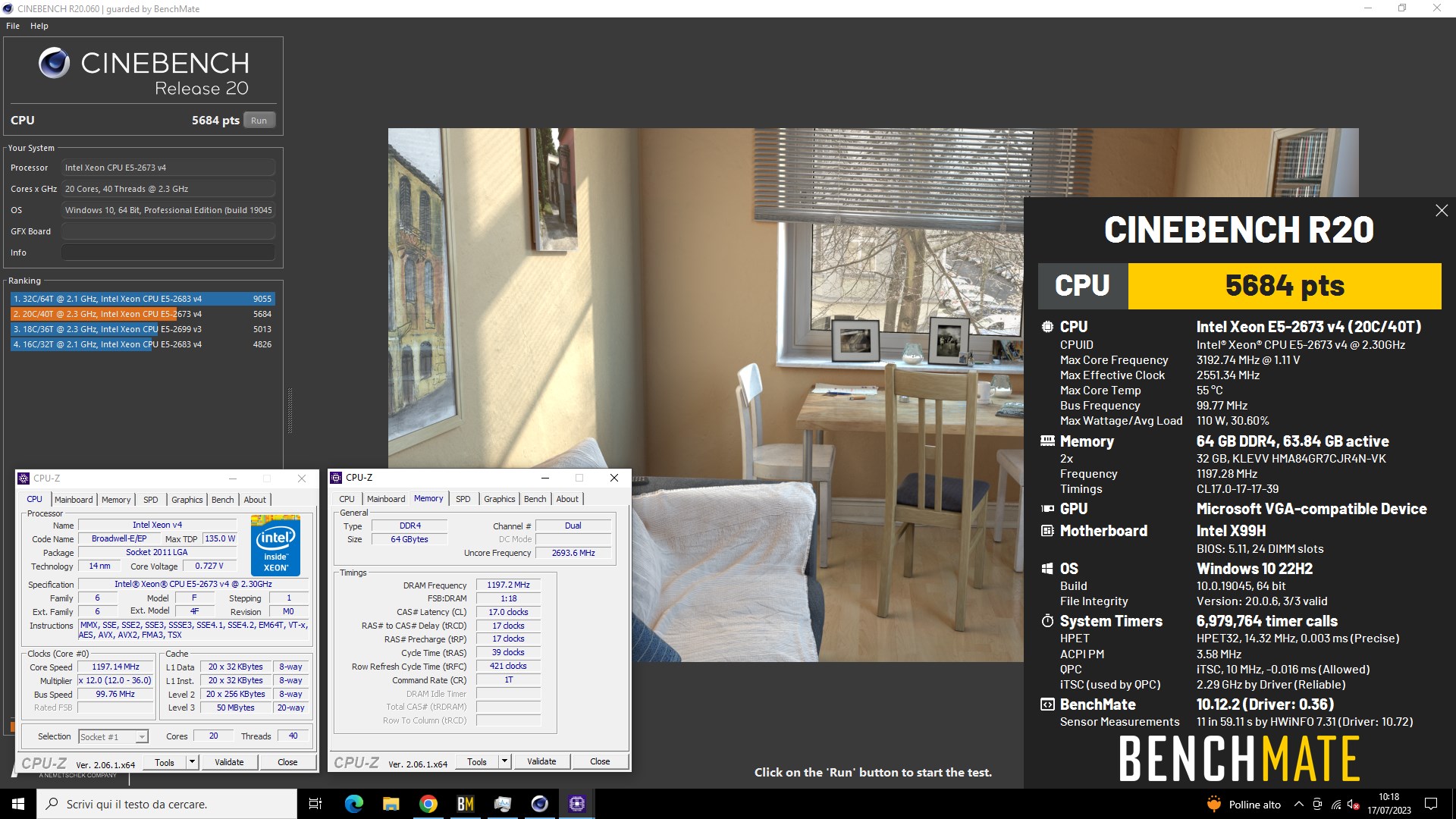Click the Run button for CPU test

(259, 121)
